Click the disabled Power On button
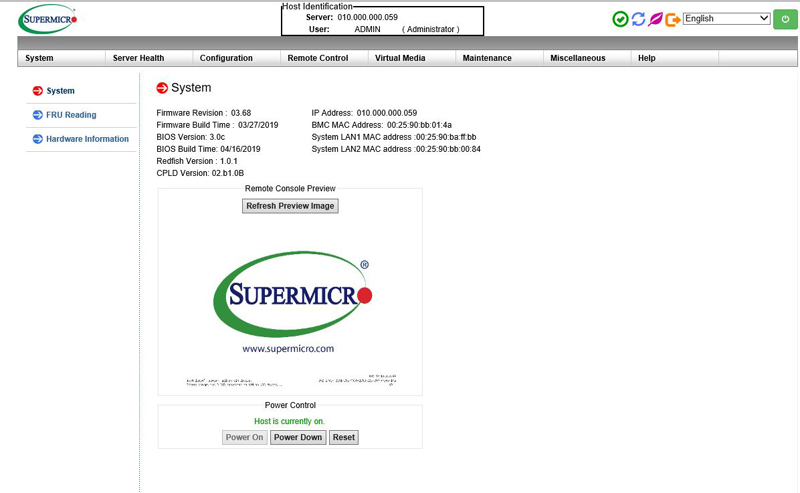 click(x=244, y=437)
